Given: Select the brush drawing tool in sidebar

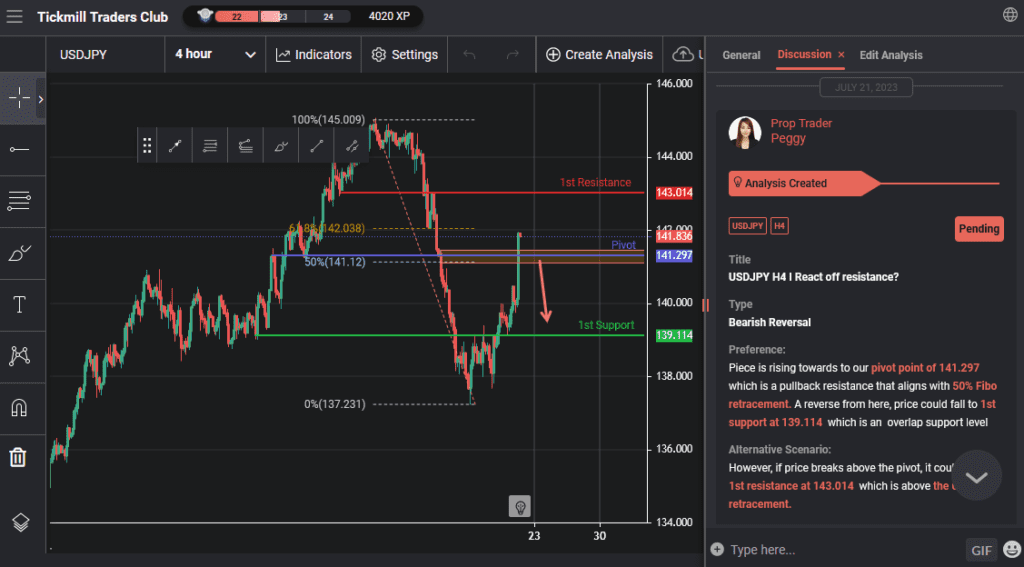Looking at the screenshot, I should (x=19, y=253).
